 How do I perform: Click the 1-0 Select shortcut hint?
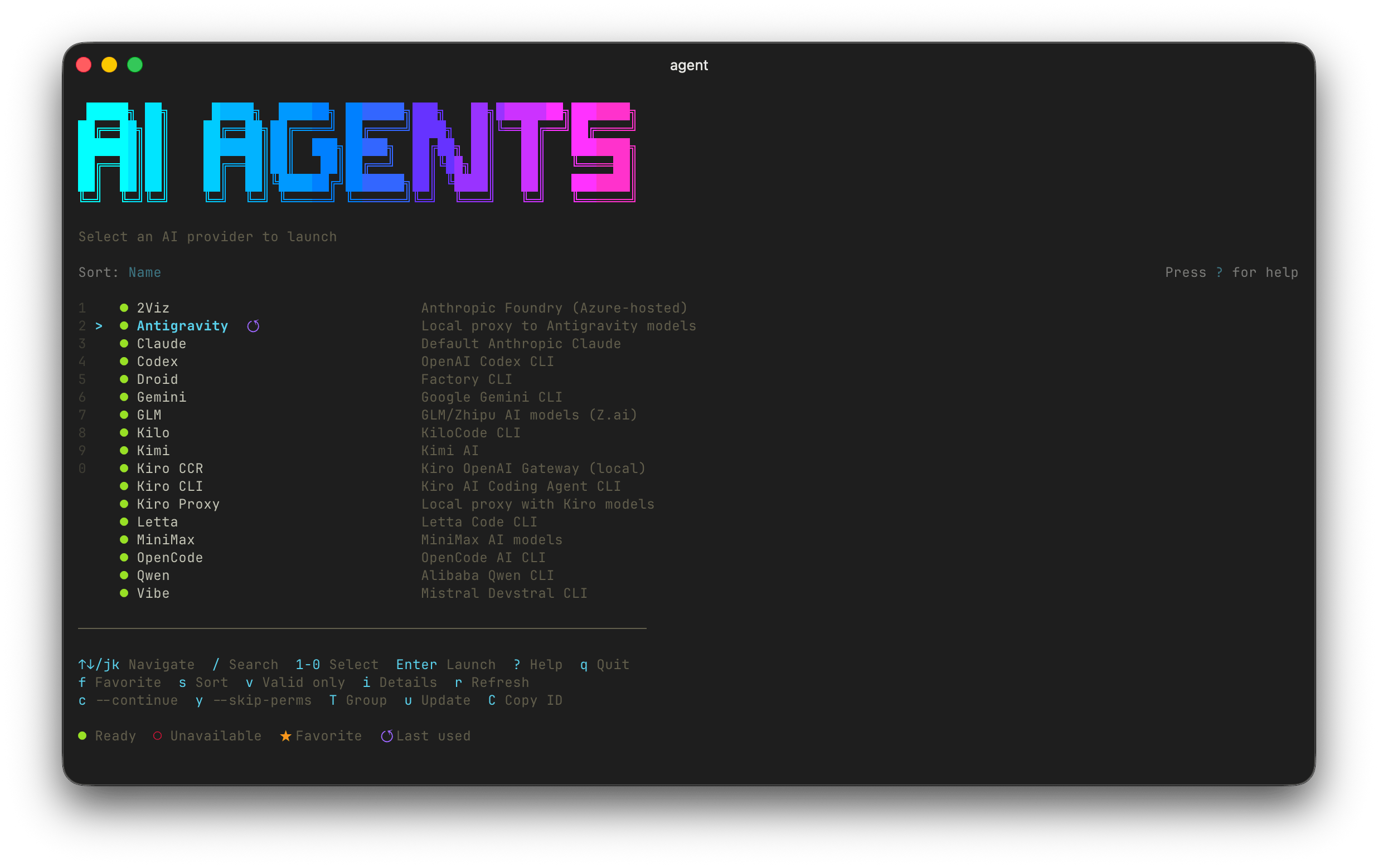pos(337,665)
